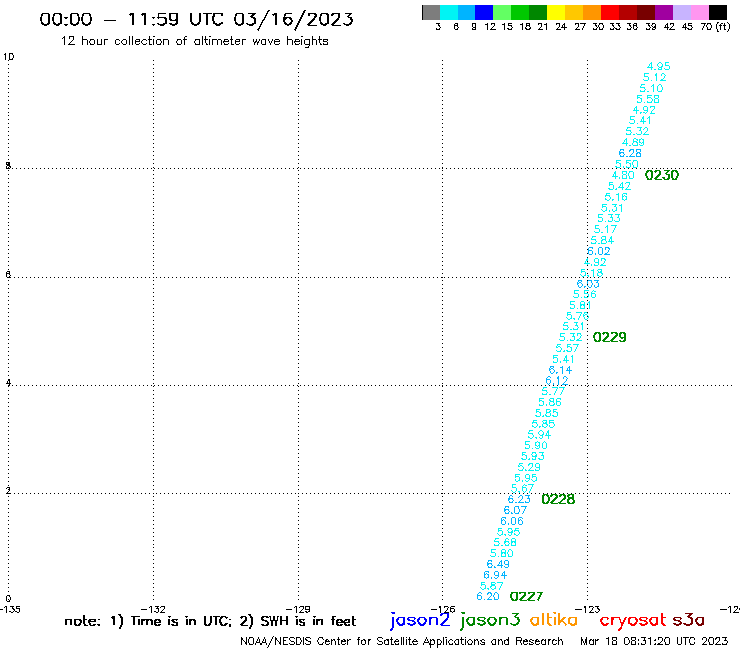Click the wave height value 4.80
740x650 pixels.
623,175
